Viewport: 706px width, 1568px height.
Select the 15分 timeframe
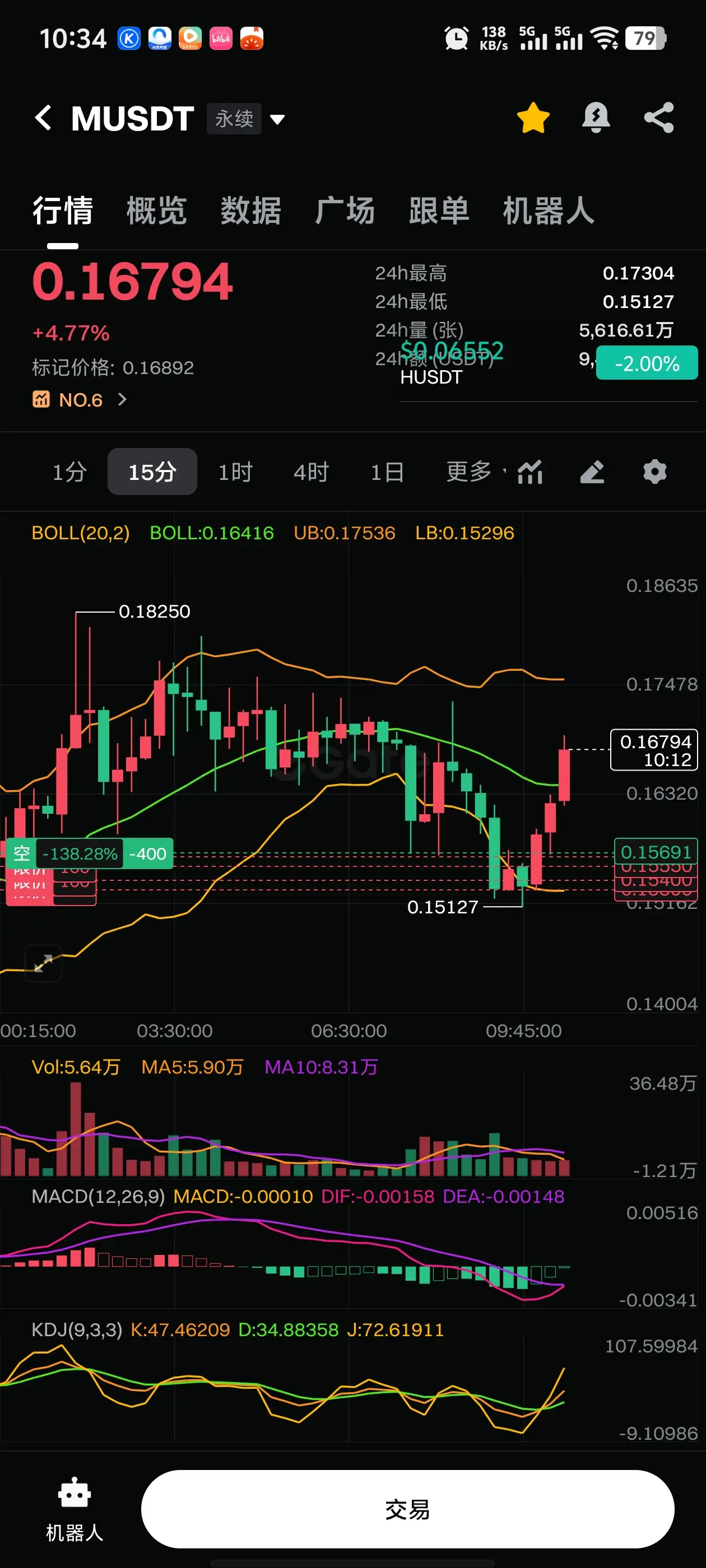coord(152,472)
